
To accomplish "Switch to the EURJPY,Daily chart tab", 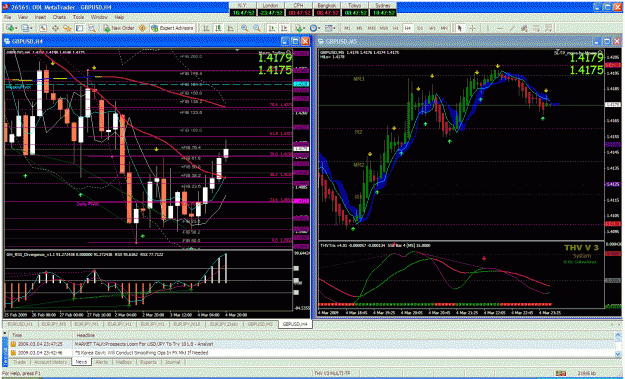I will [x=224, y=324].
